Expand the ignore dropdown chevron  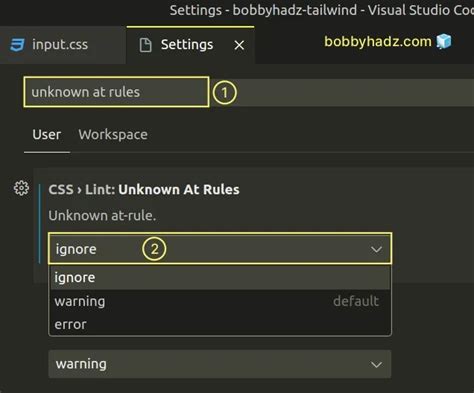[376, 249]
